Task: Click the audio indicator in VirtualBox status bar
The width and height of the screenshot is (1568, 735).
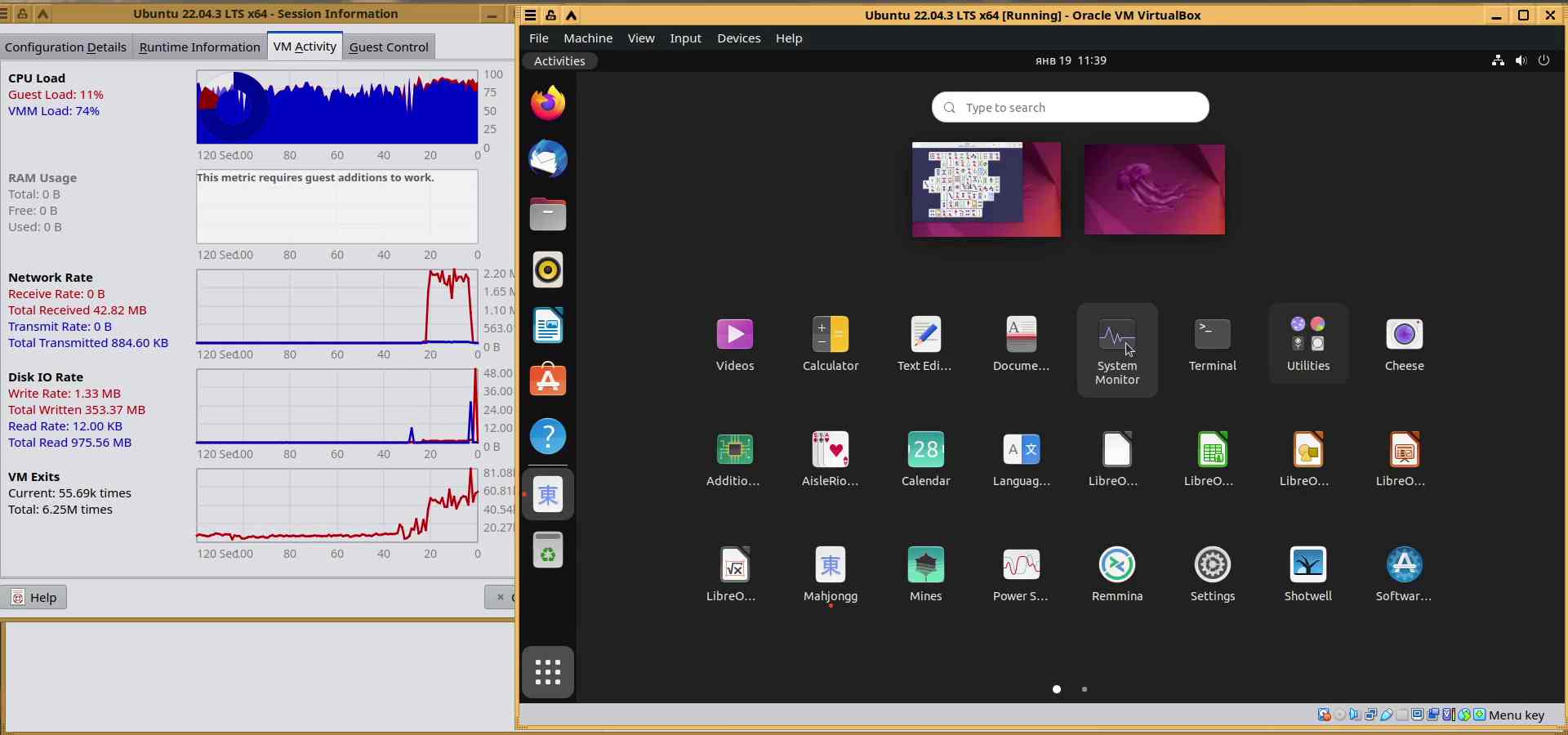Action: coord(1355,715)
